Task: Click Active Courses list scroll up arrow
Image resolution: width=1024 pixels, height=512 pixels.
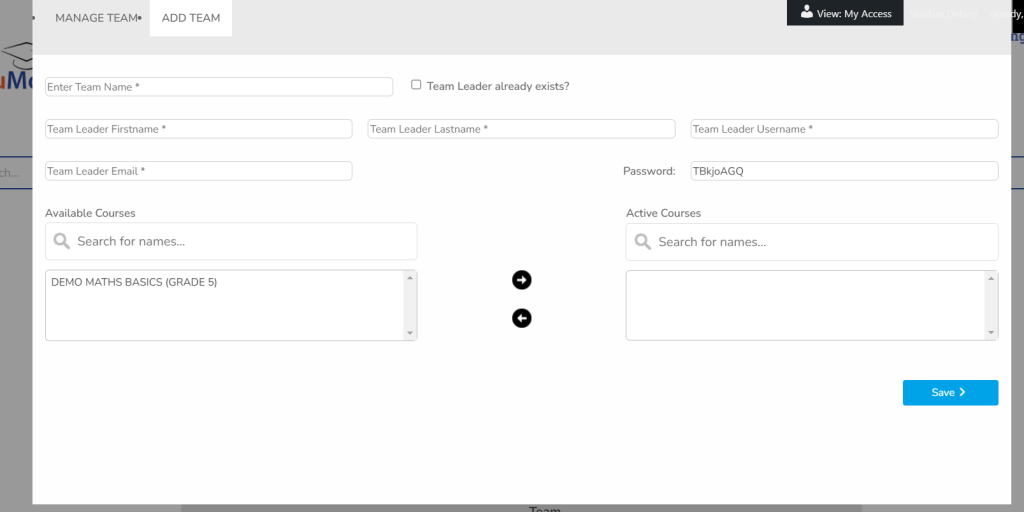Action: coord(991,279)
